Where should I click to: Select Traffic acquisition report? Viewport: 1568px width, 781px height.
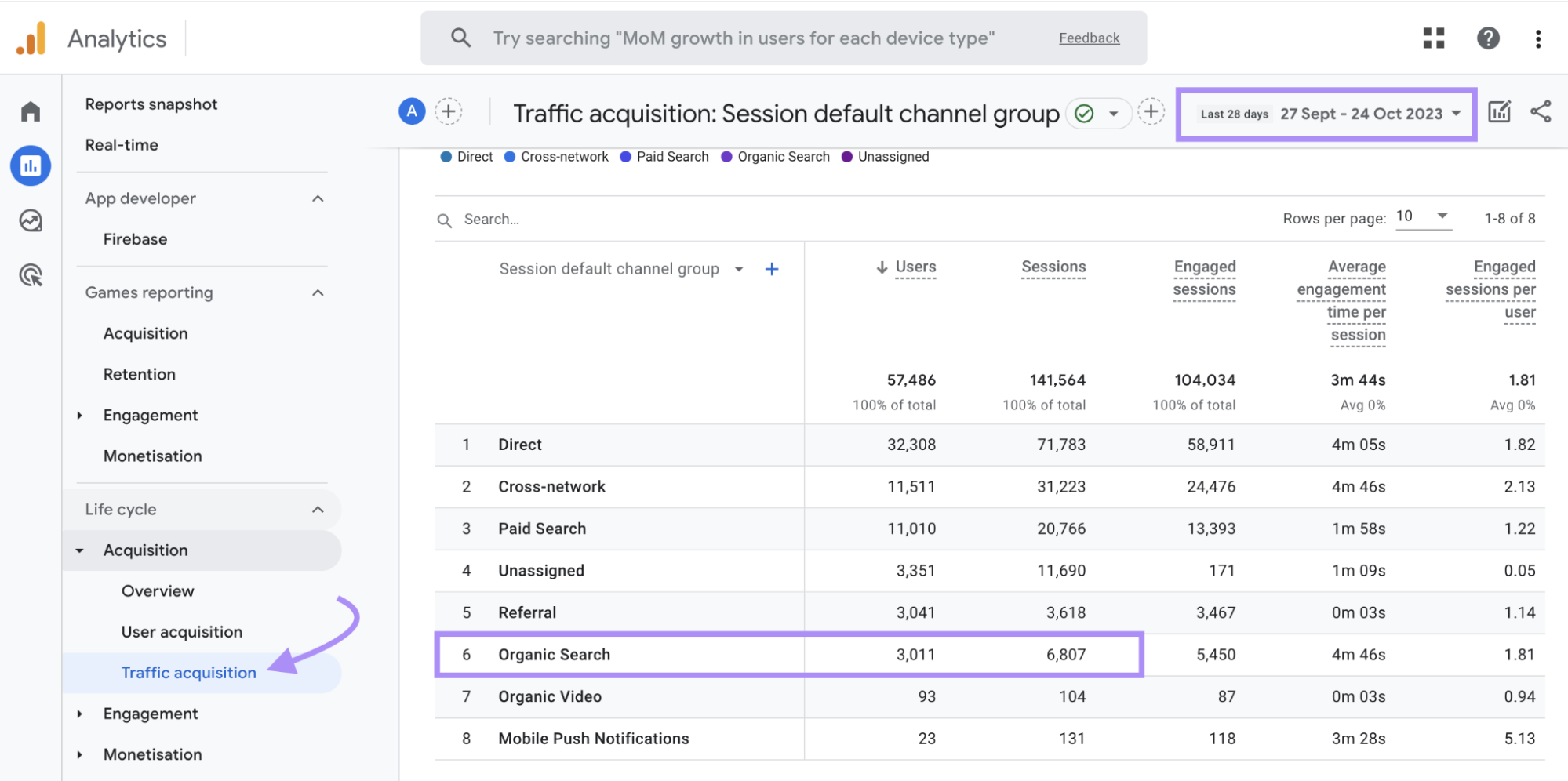click(189, 673)
